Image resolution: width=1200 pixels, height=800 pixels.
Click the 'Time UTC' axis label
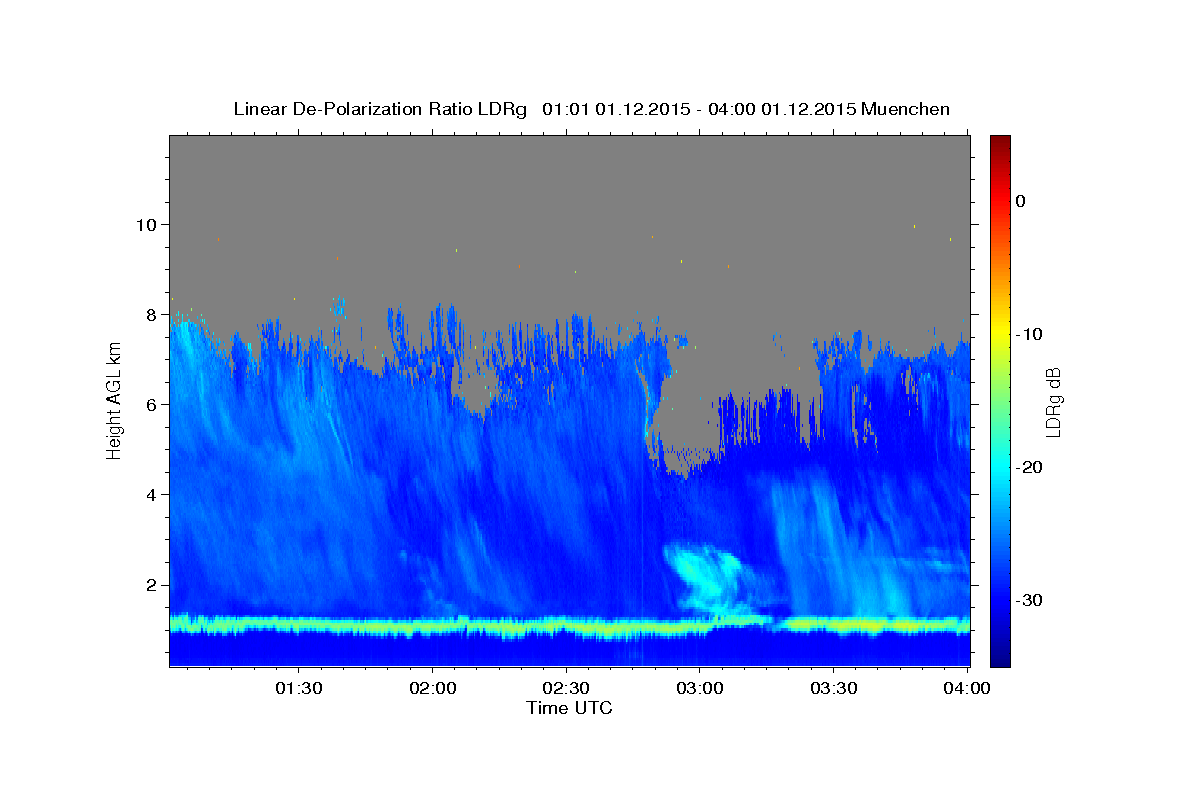click(x=569, y=708)
